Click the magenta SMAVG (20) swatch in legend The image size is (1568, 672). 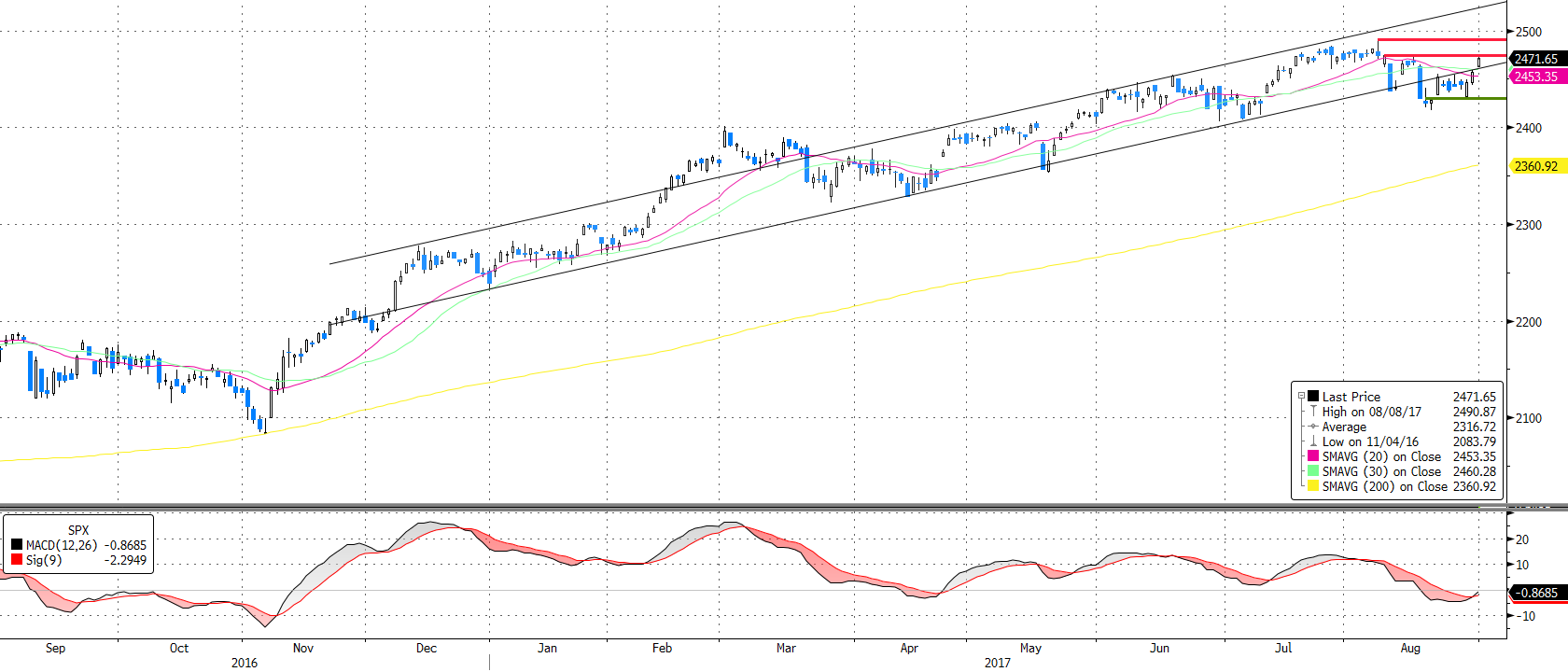coord(1313,455)
